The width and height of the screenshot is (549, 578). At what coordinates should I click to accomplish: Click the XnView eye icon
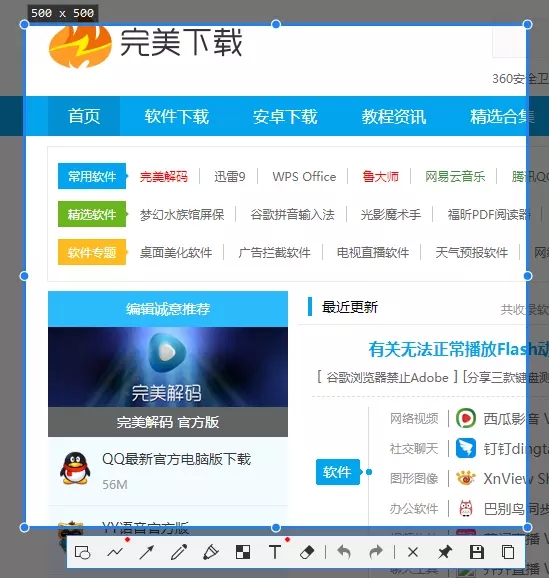point(466,478)
